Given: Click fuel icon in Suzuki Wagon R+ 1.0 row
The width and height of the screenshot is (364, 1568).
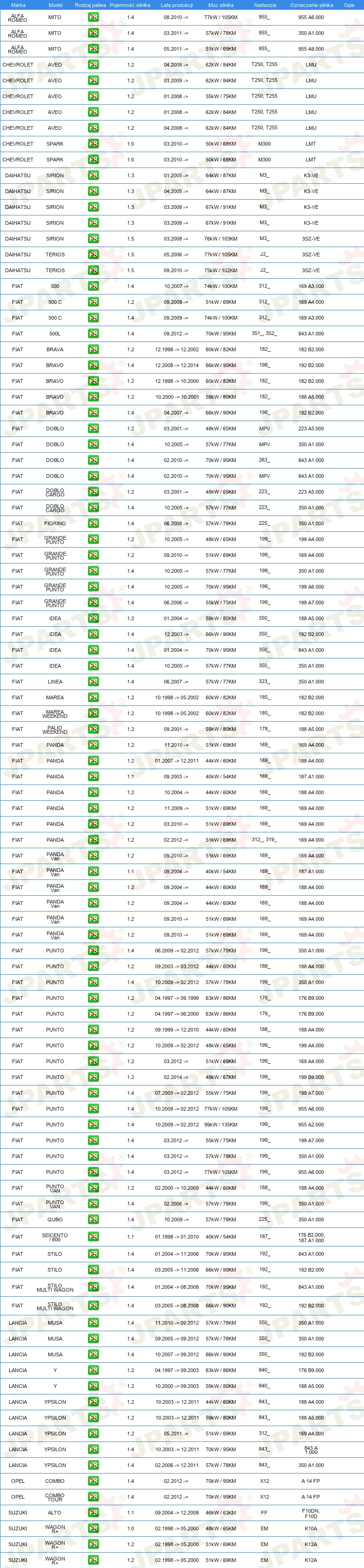Looking at the screenshot, I should [x=93, y=1528].
